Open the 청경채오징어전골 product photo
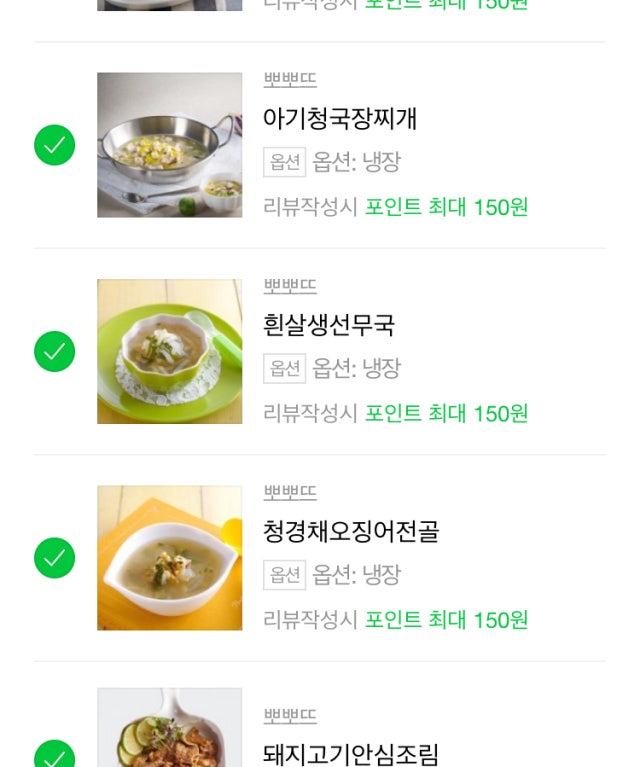Screen dimensions: 640x767 pyautogui.click(x=169, y=558)
